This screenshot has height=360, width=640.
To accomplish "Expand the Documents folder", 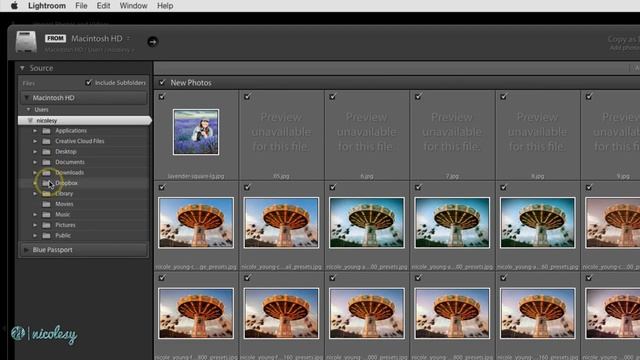I will click(35, 162).
